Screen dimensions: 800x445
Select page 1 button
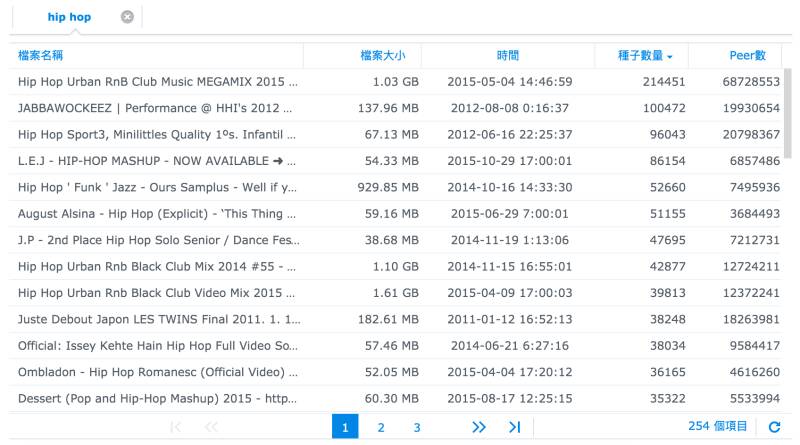click(x=345, y=427)
